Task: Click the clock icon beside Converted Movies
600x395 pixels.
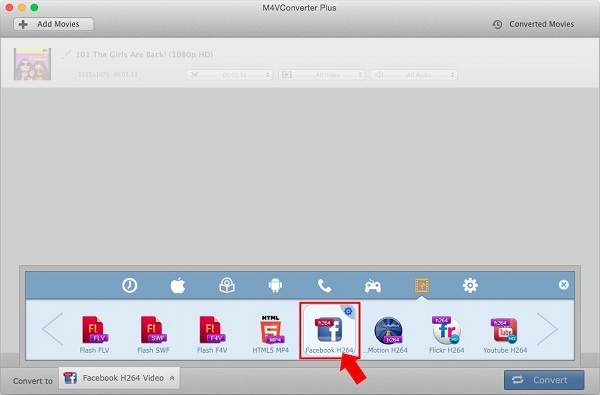Action: (x=497, y=24)
